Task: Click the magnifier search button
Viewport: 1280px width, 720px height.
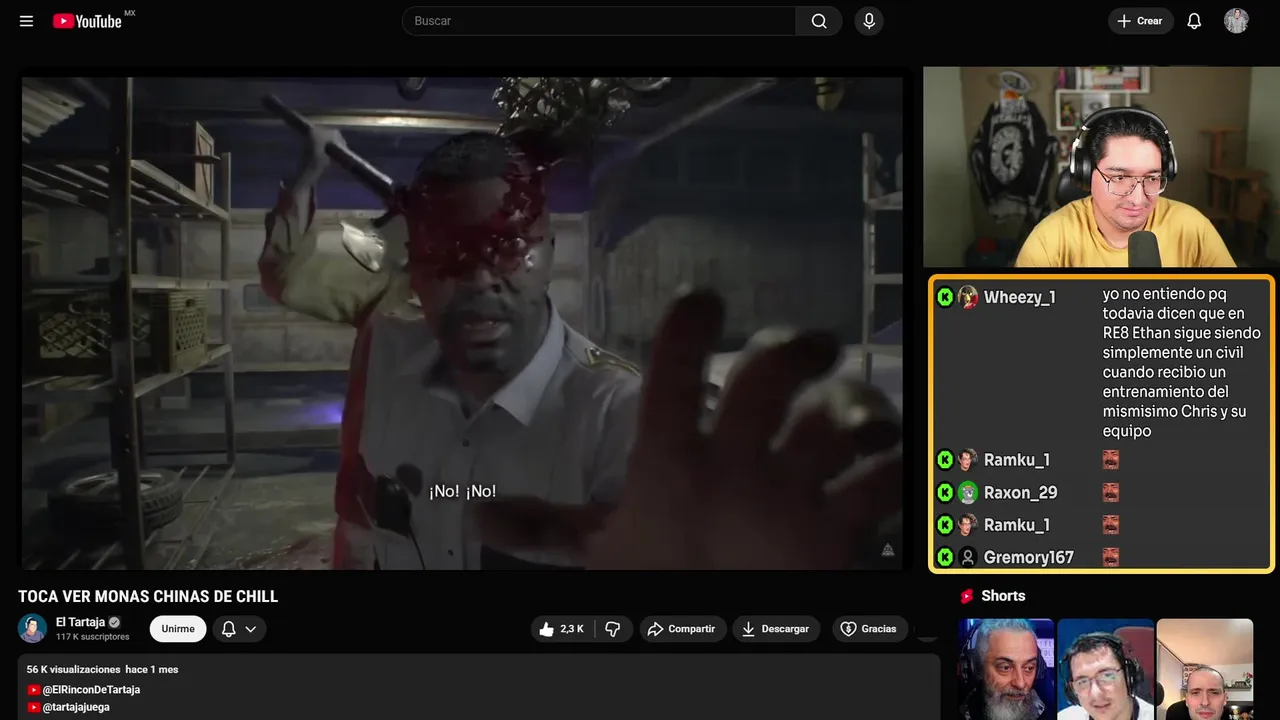Action: [819, 21]
